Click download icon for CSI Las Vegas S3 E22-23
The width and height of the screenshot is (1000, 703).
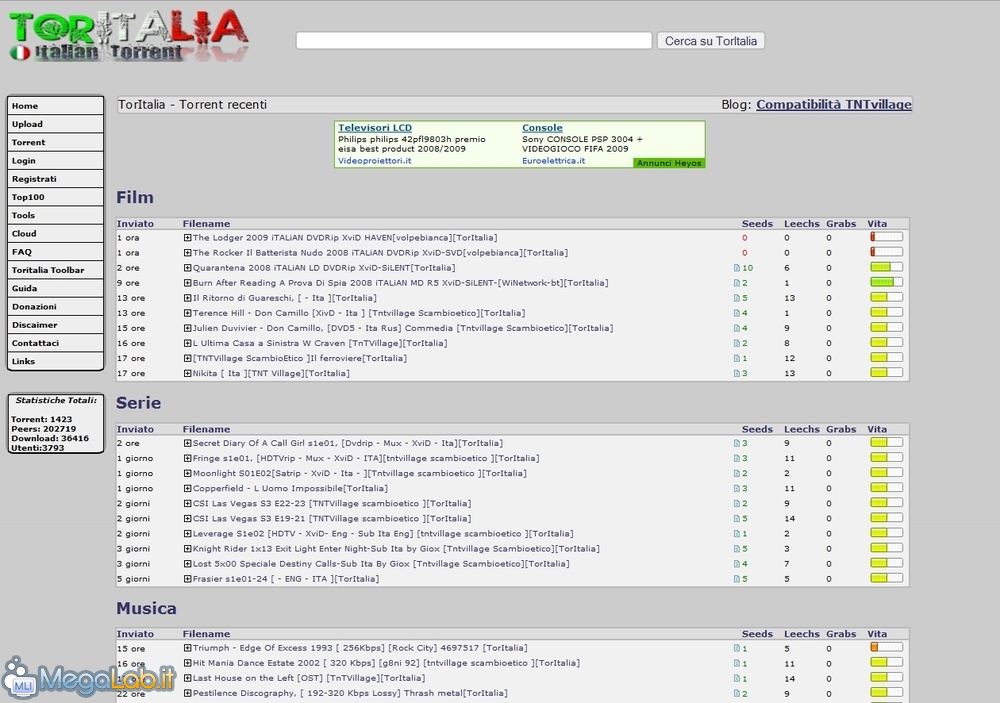737,504
